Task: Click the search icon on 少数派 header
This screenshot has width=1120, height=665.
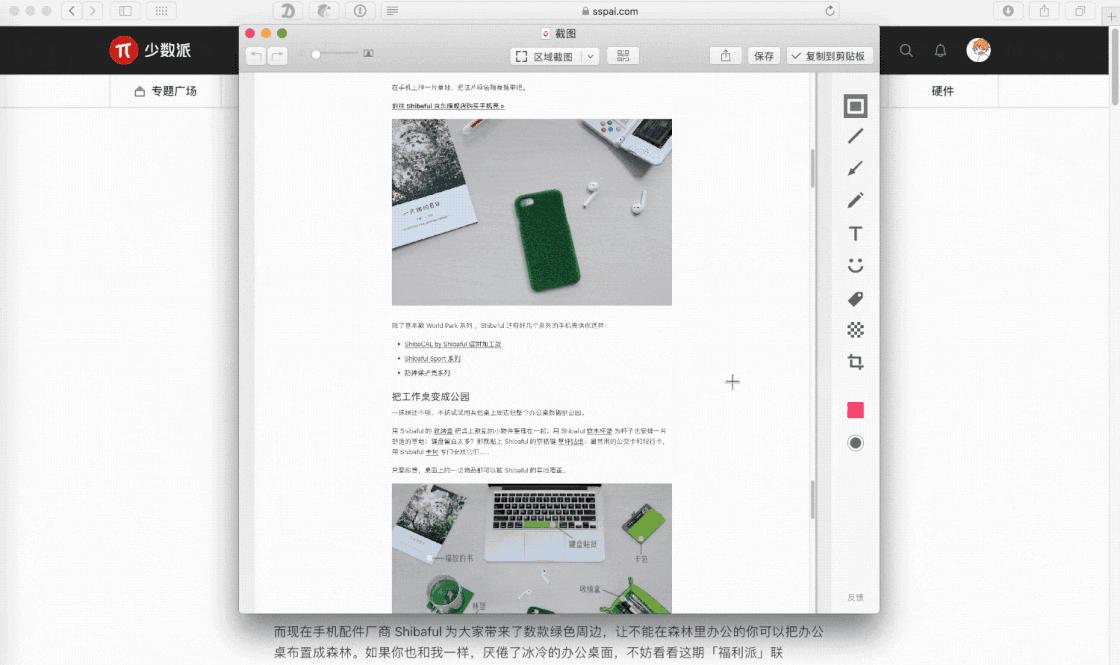Action: [906, 50]
